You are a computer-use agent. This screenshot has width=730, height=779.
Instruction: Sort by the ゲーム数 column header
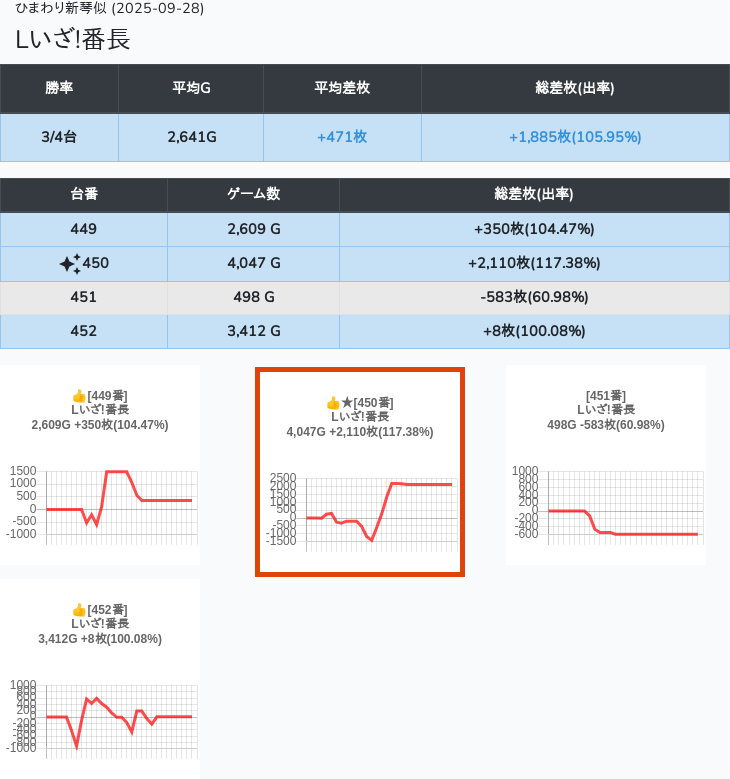253,195
